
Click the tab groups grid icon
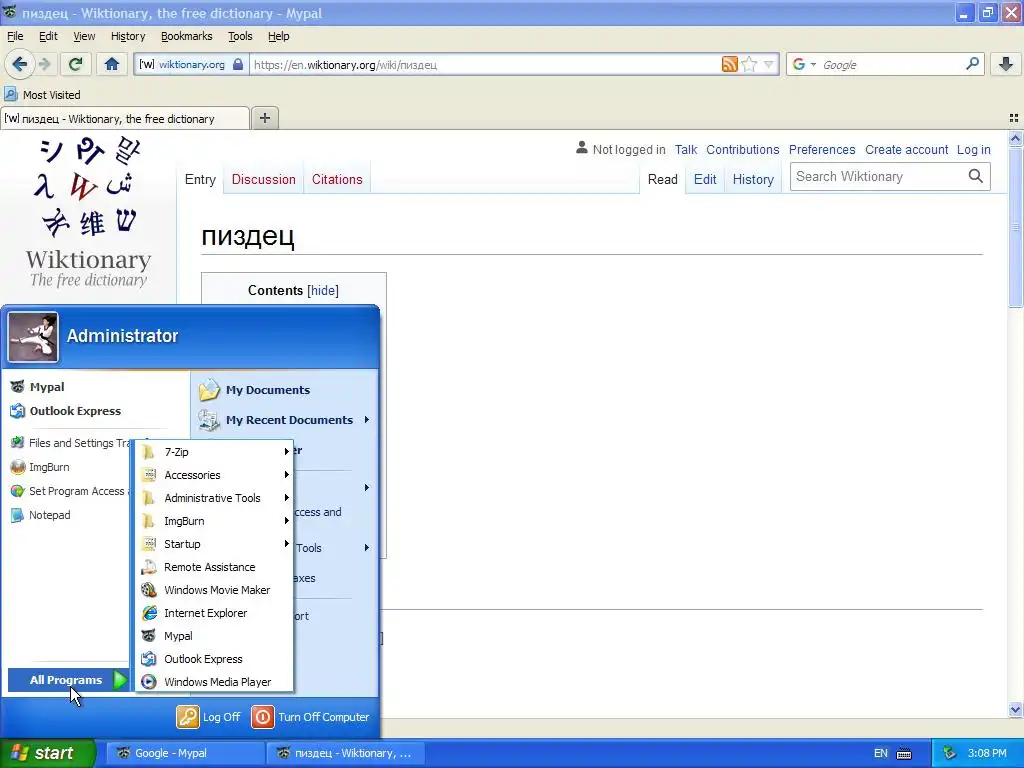tap(1014, 118)
